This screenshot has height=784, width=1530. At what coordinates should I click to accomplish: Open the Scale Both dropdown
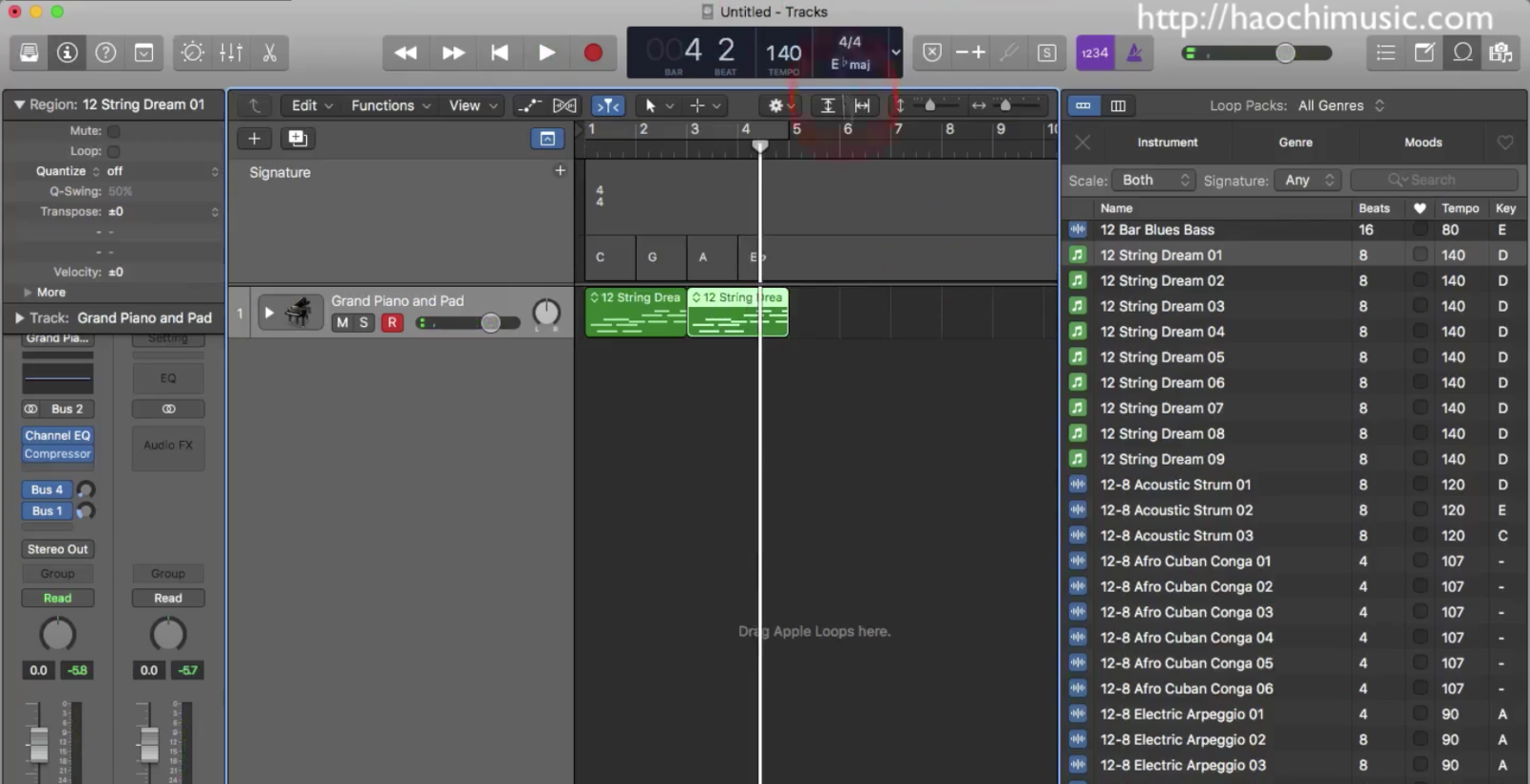1154,180
